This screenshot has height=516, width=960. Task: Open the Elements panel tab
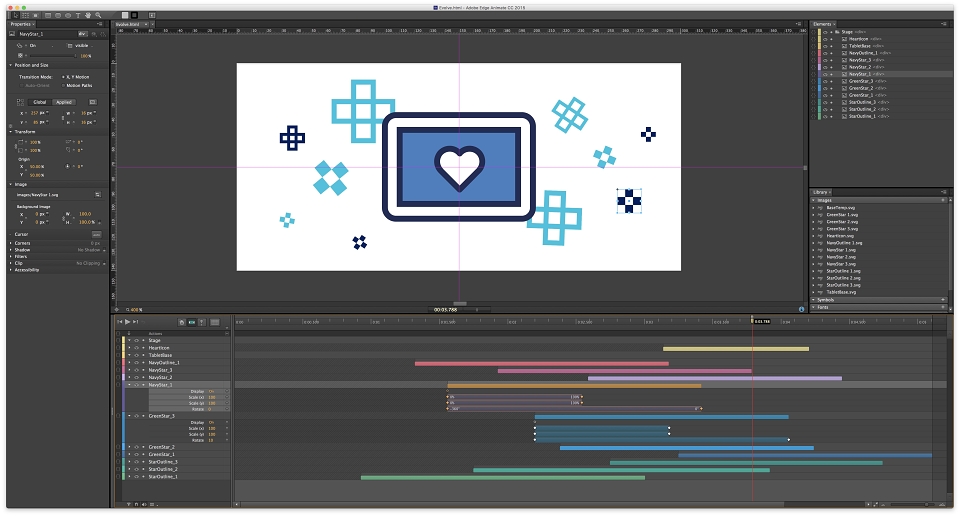pos(822,24)
